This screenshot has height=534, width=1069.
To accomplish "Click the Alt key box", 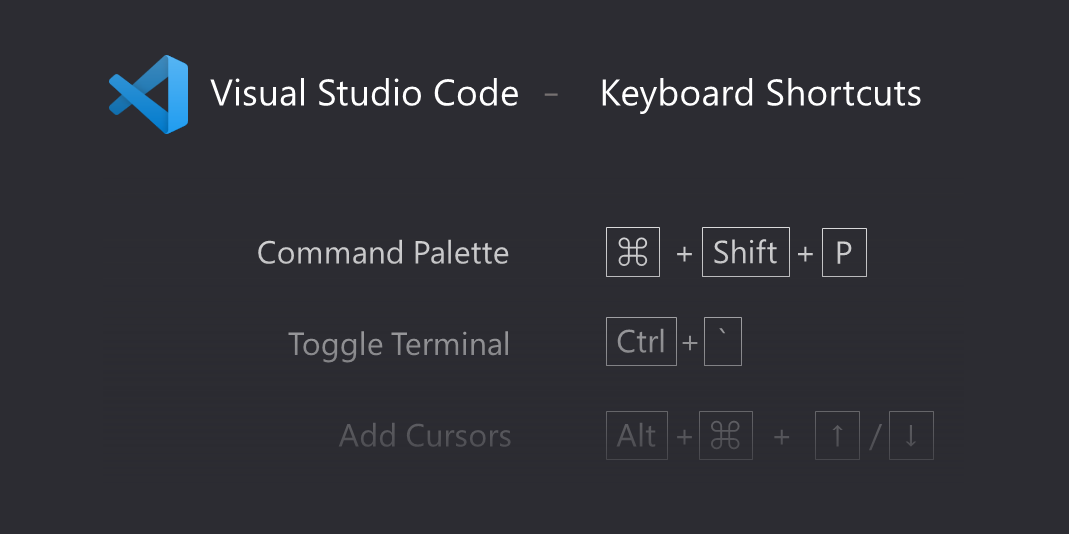I will pos(637,436).
